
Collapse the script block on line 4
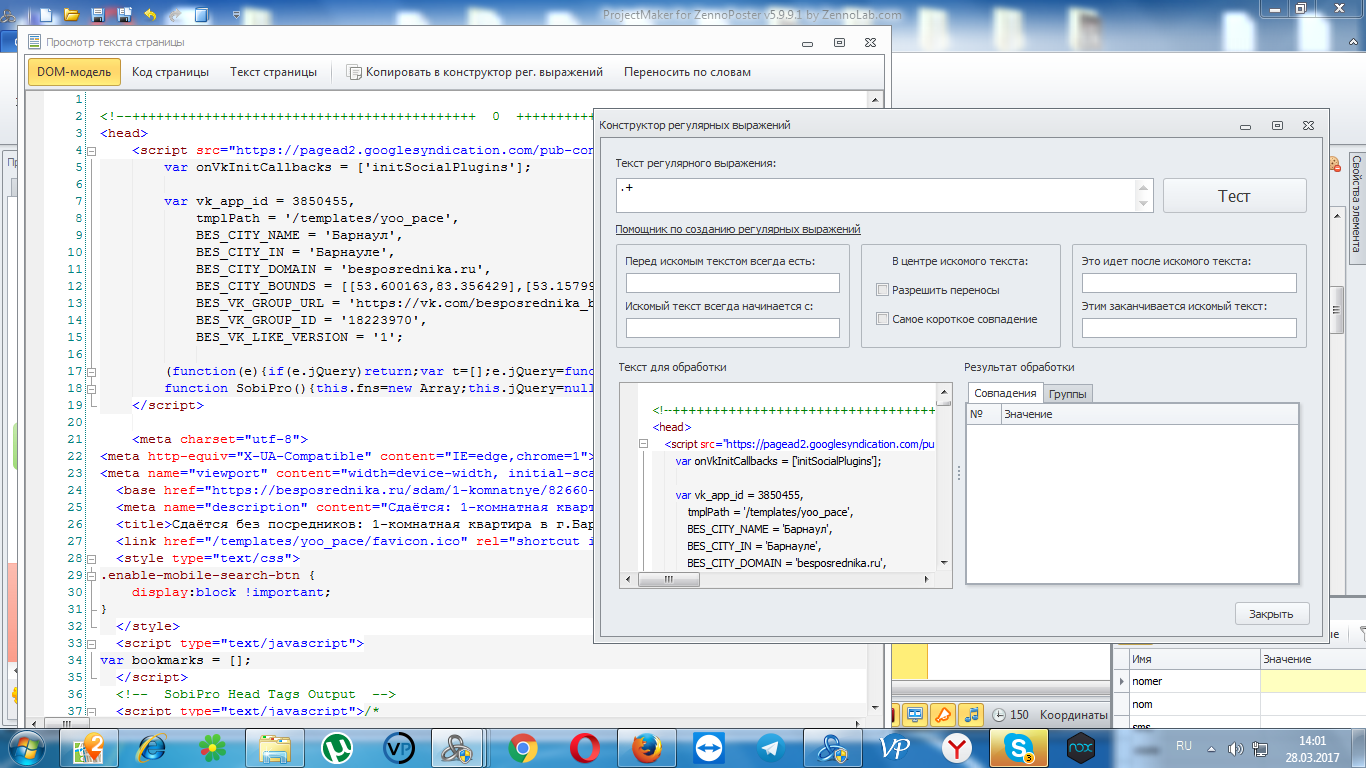(x=92, y=151)
